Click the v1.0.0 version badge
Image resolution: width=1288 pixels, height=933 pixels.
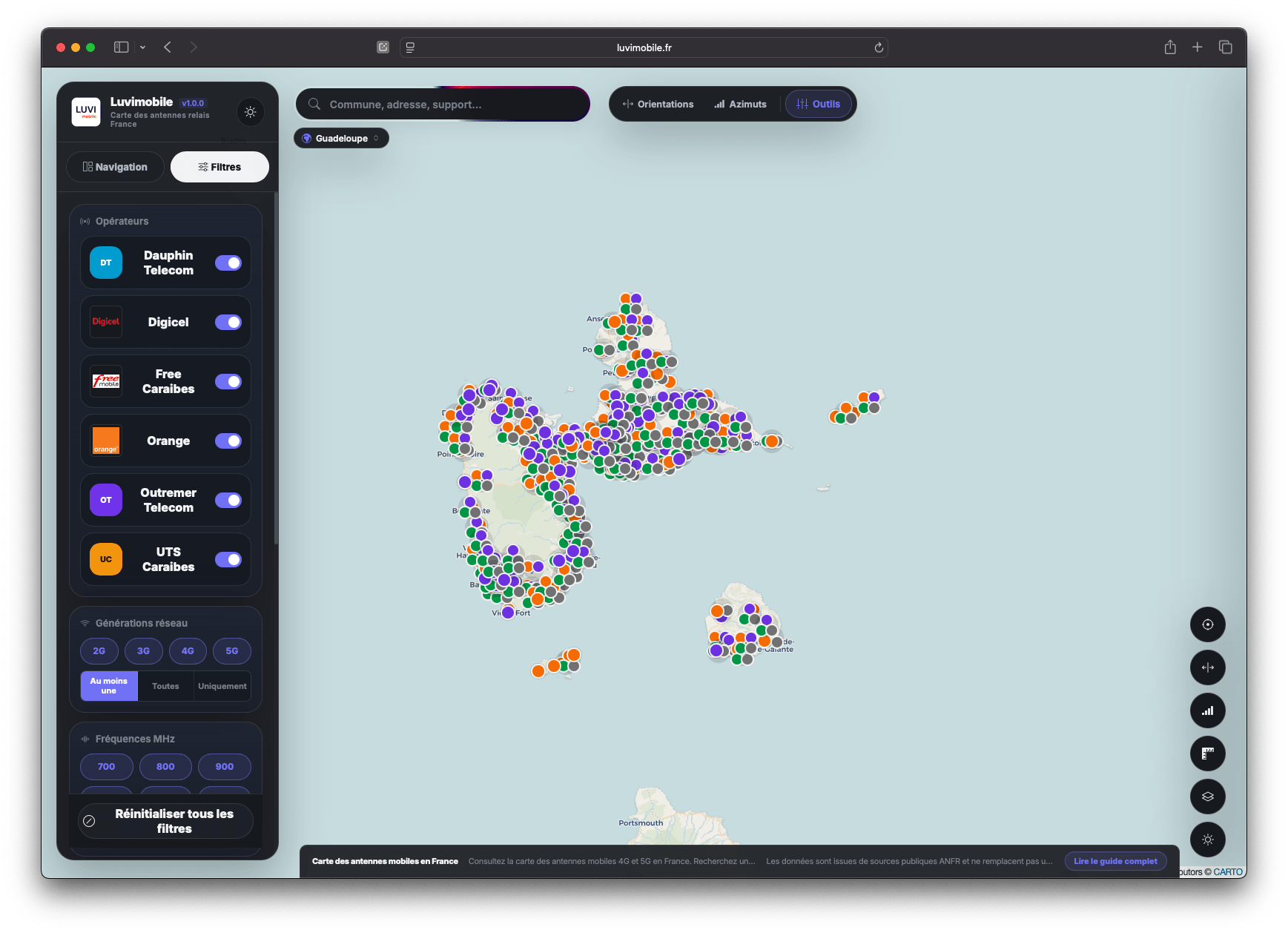(193, 103)
